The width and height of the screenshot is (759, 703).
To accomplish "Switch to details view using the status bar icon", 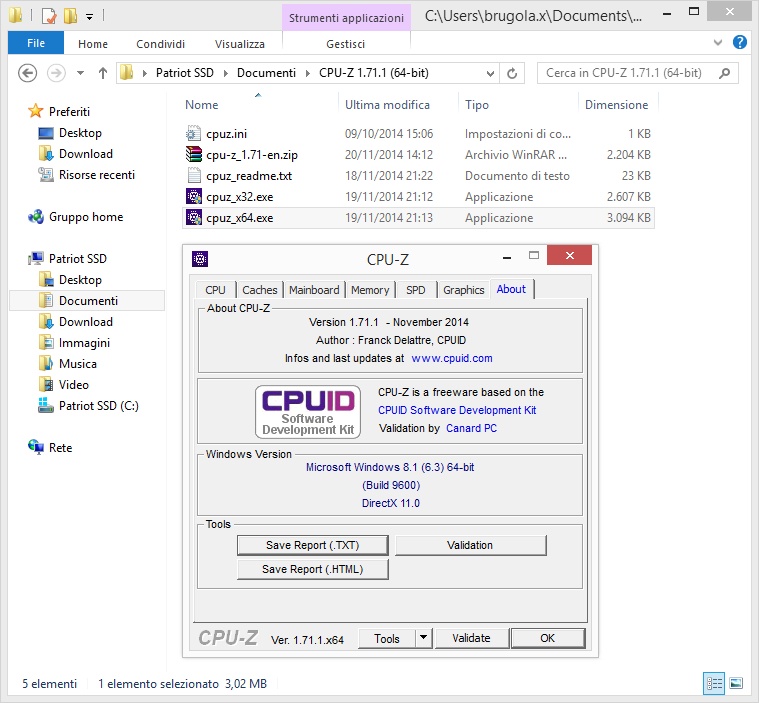I will pyautogui.click(x=714, y=684).
